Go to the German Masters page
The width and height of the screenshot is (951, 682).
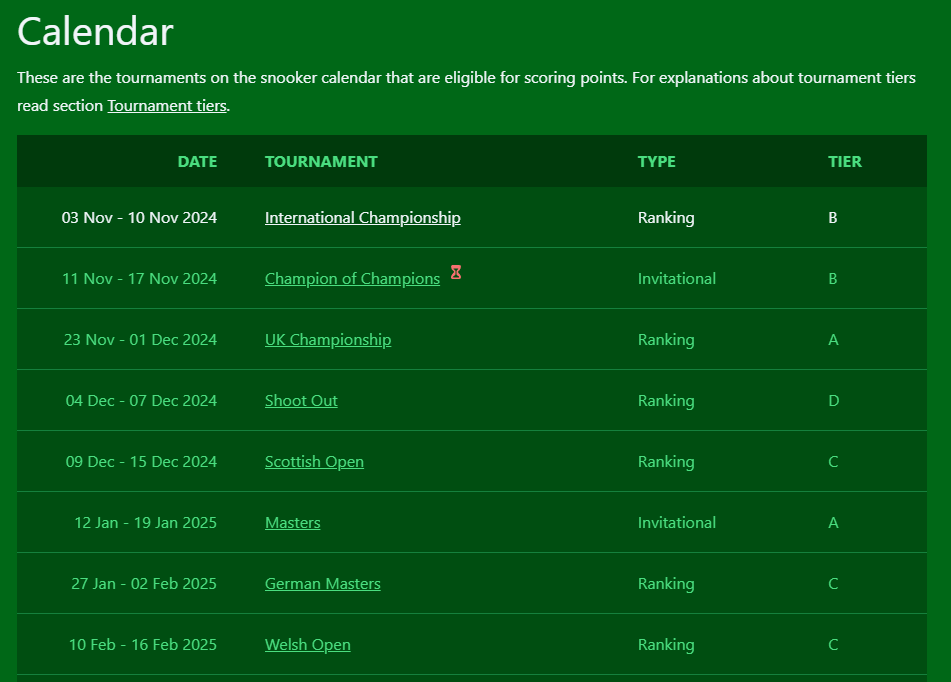tap(323, 584)
